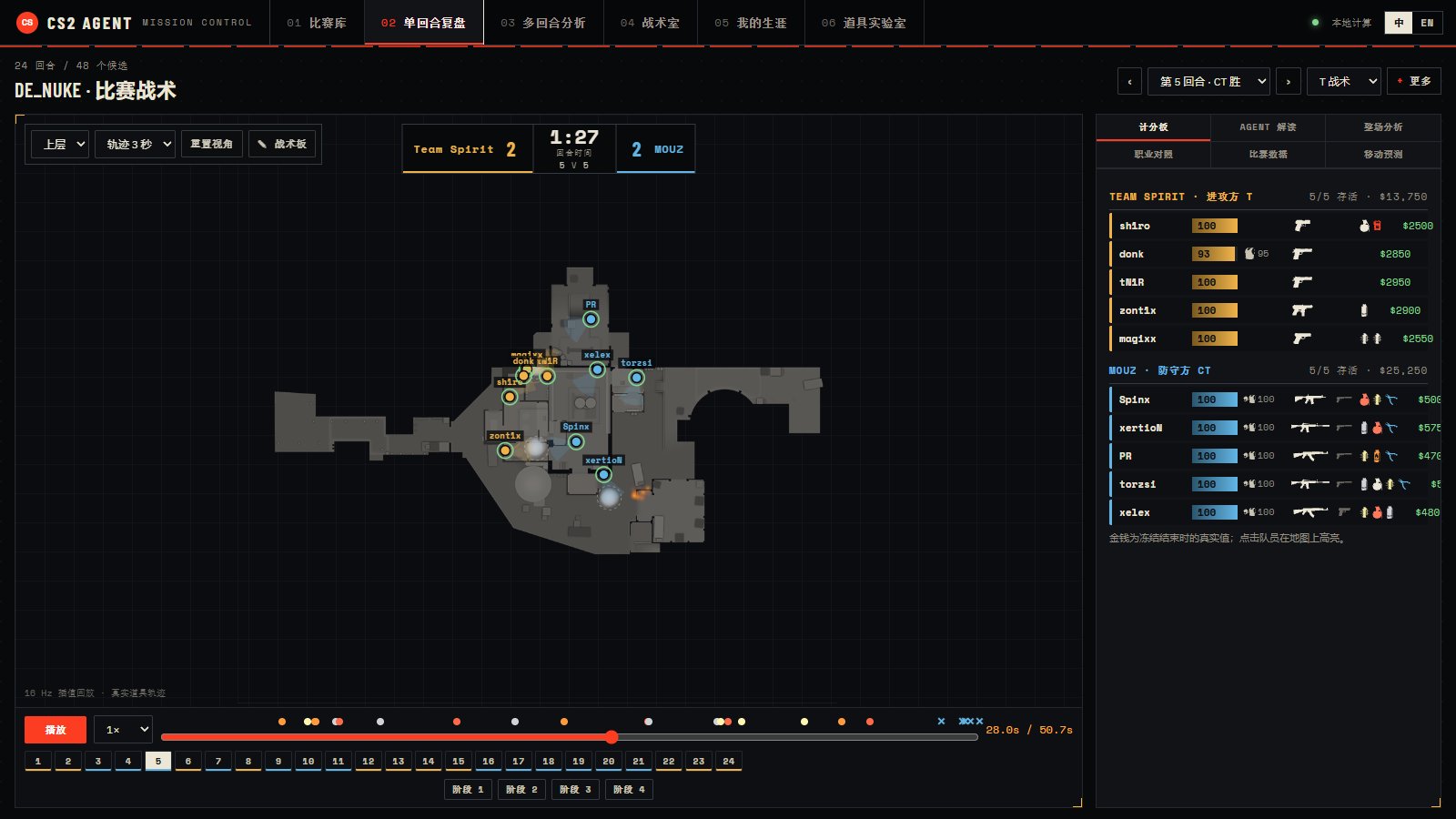Click the pencil icon on 战术板 button

pyautogui.click(x=262, y=144)
